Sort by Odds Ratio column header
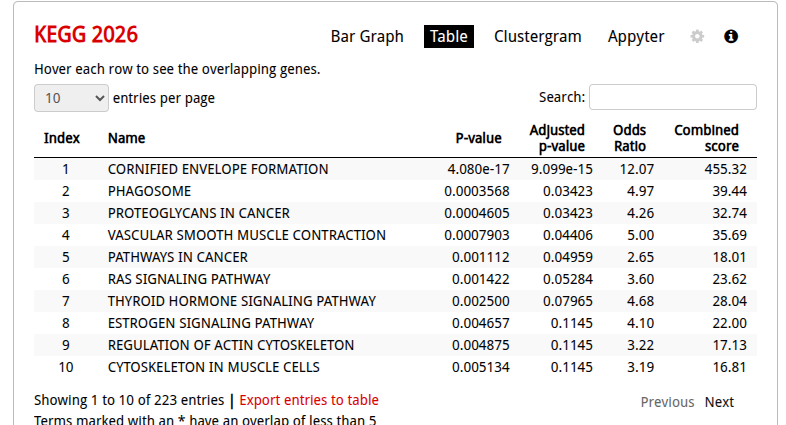Viewport: 786px width, 425px height. pyautogui.click(x=630, y=138)
